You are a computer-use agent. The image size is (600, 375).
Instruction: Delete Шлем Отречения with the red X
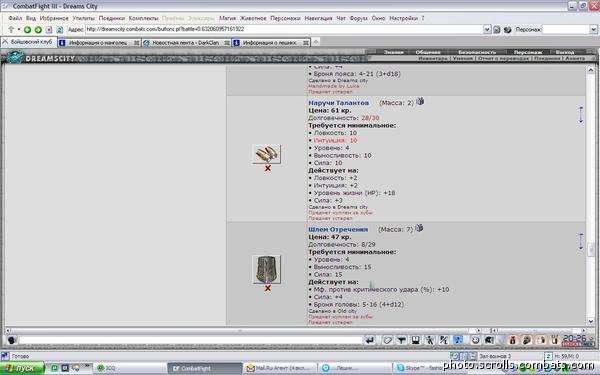pos(267,288)
